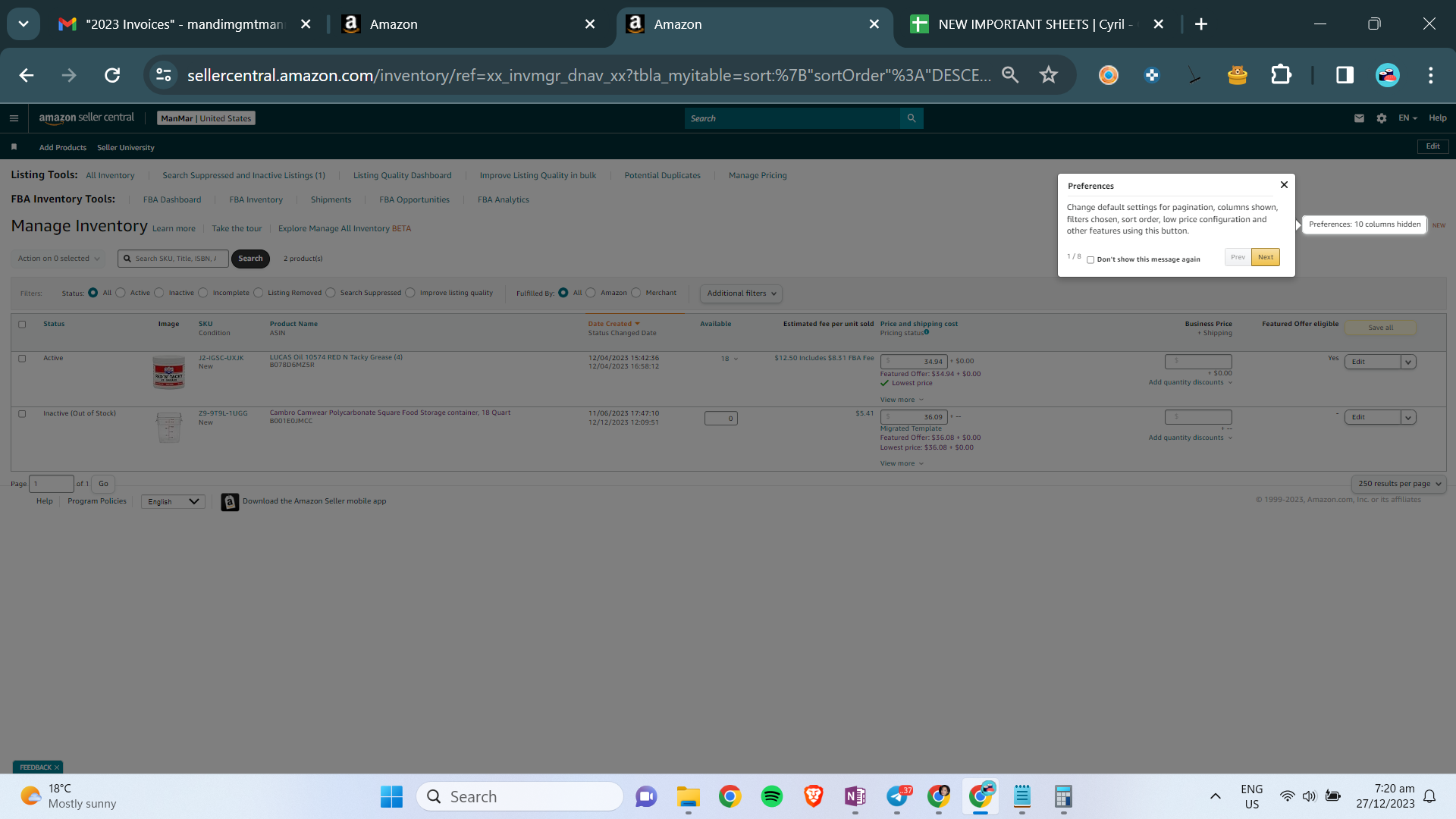The width and height of the screenshot is (1456, 819).
Task: Close the Preferences tooltip popup
Action: (1284, 185)
